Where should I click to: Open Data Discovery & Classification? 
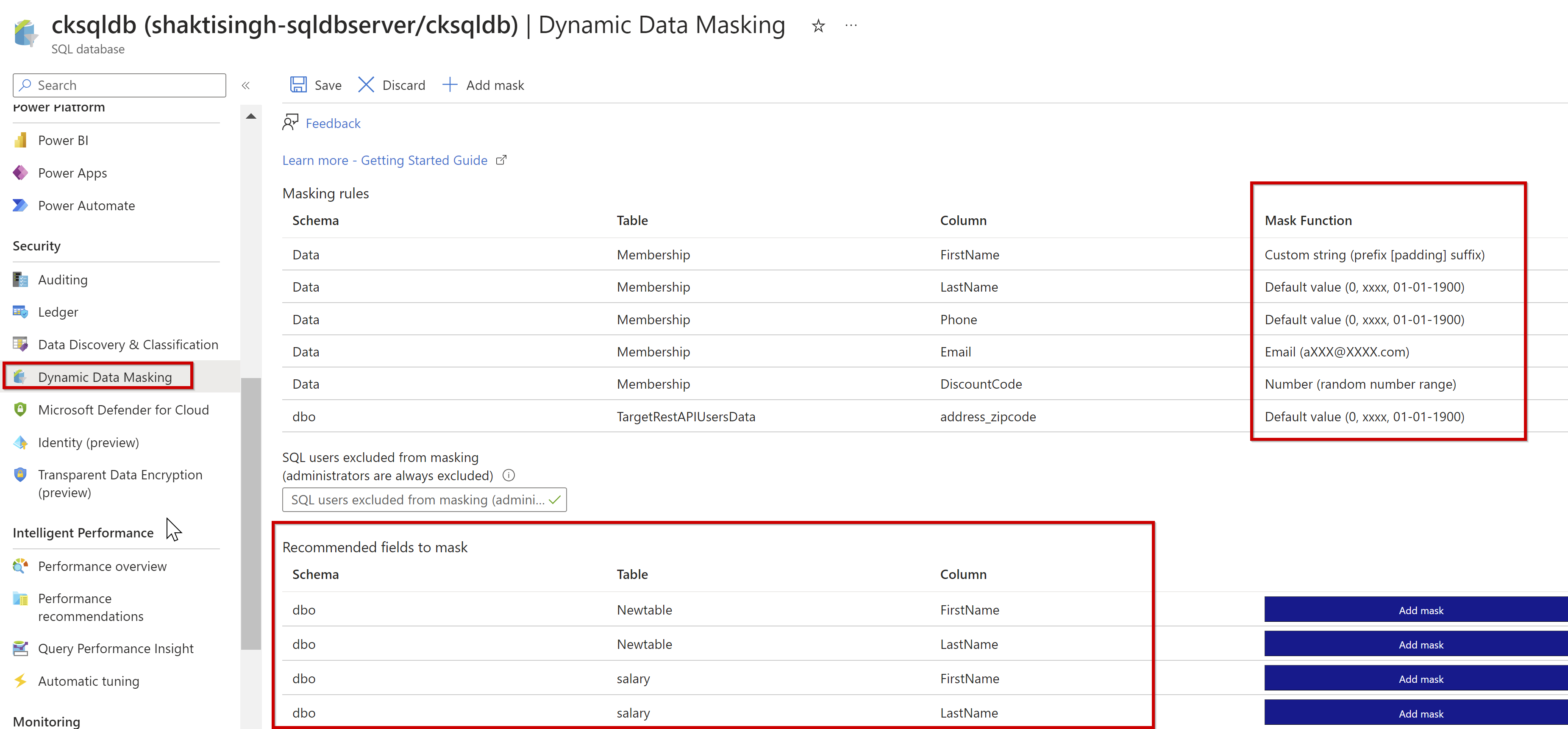[x=128, y=344]
